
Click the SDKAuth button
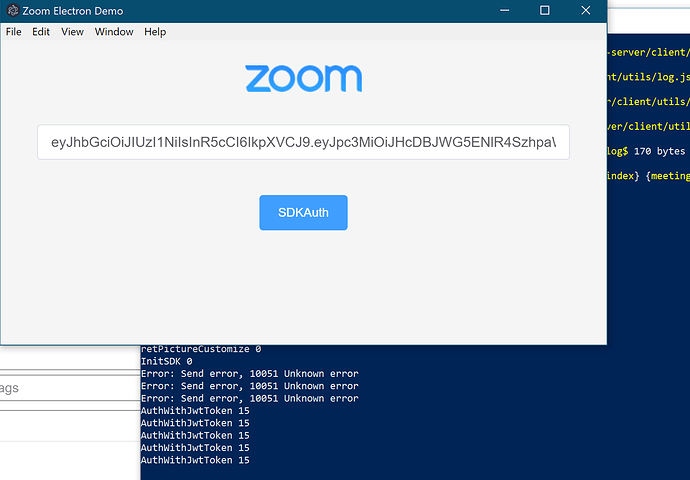pos(303,213)
